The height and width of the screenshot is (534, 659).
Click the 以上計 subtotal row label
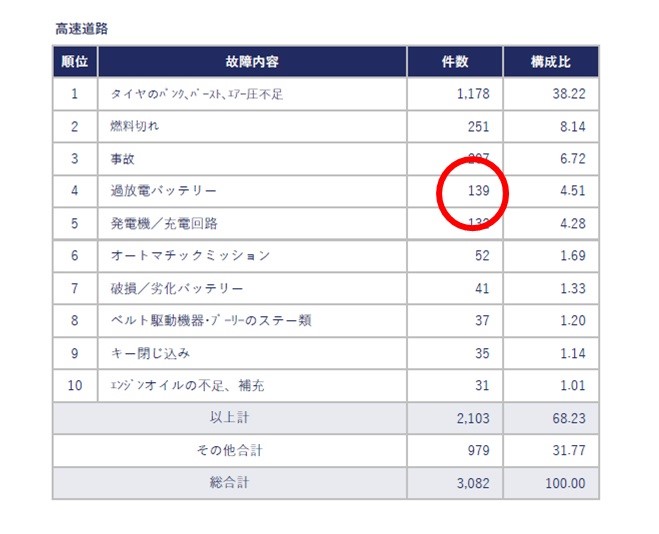pos(229,418)
